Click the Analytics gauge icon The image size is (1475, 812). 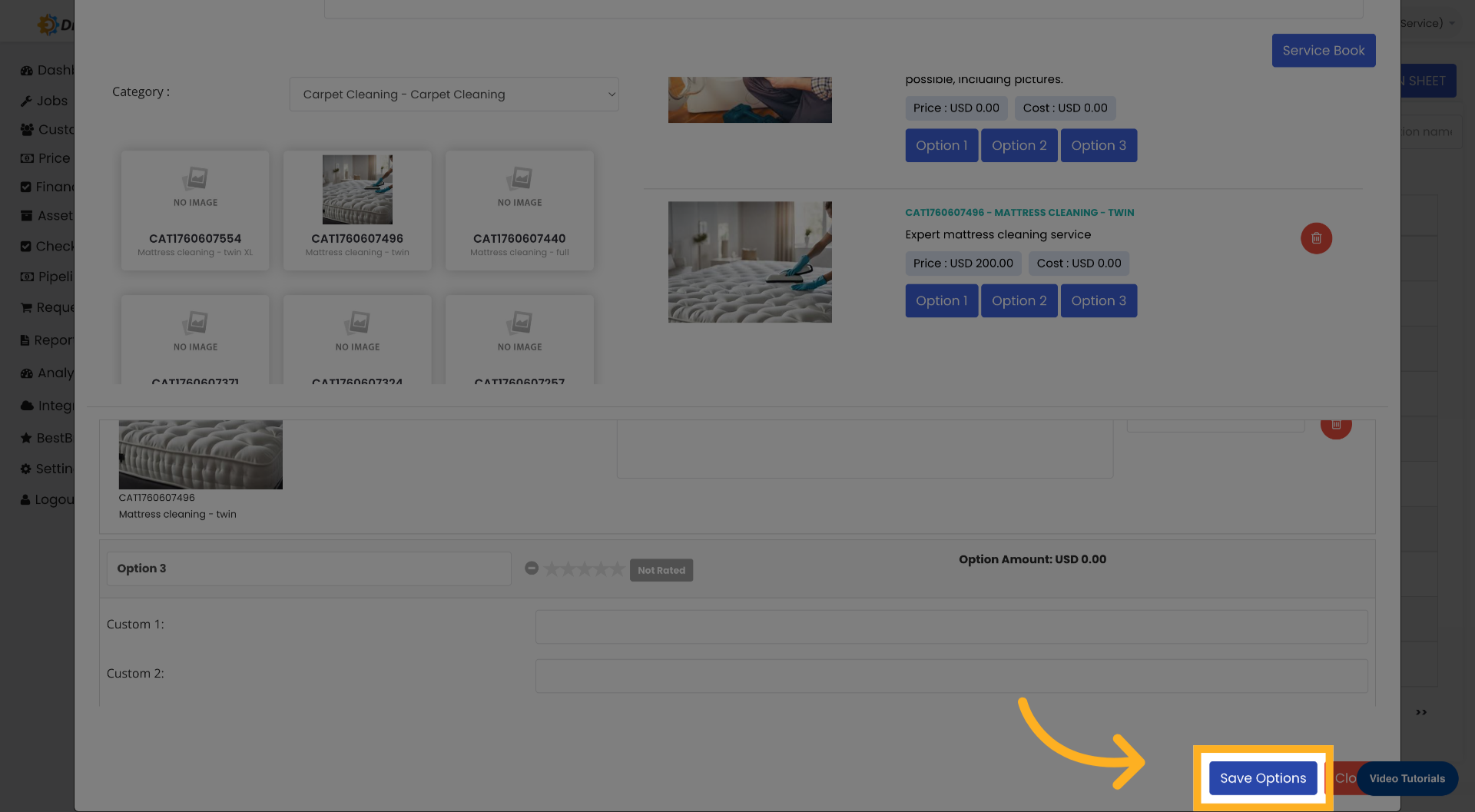(27, 373)
